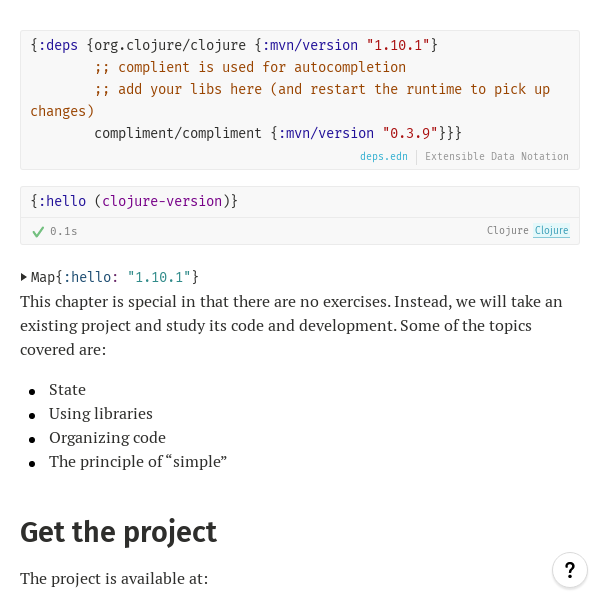The image size is (600, 600).
Task: Click the green checkmark status icon
Action: (38, 231)
